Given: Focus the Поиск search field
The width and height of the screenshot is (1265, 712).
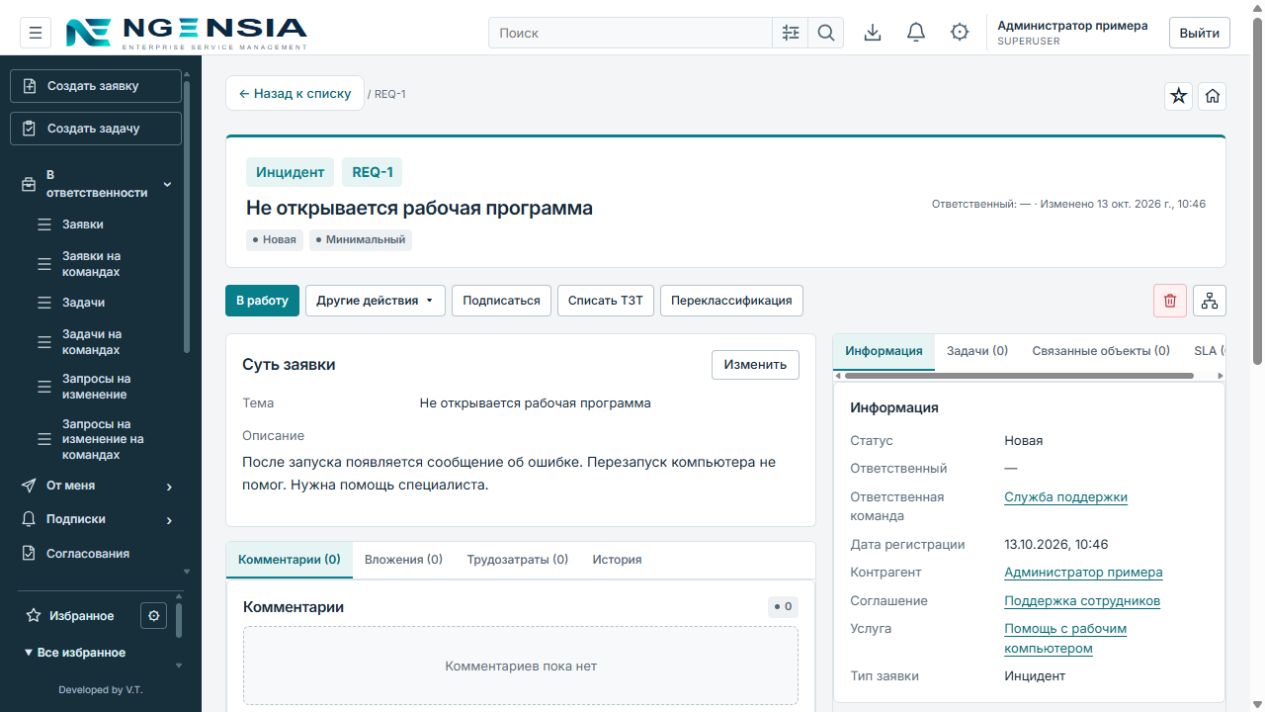Looking at the screenshot, I should pyautogui.click(x=630, y=33).
